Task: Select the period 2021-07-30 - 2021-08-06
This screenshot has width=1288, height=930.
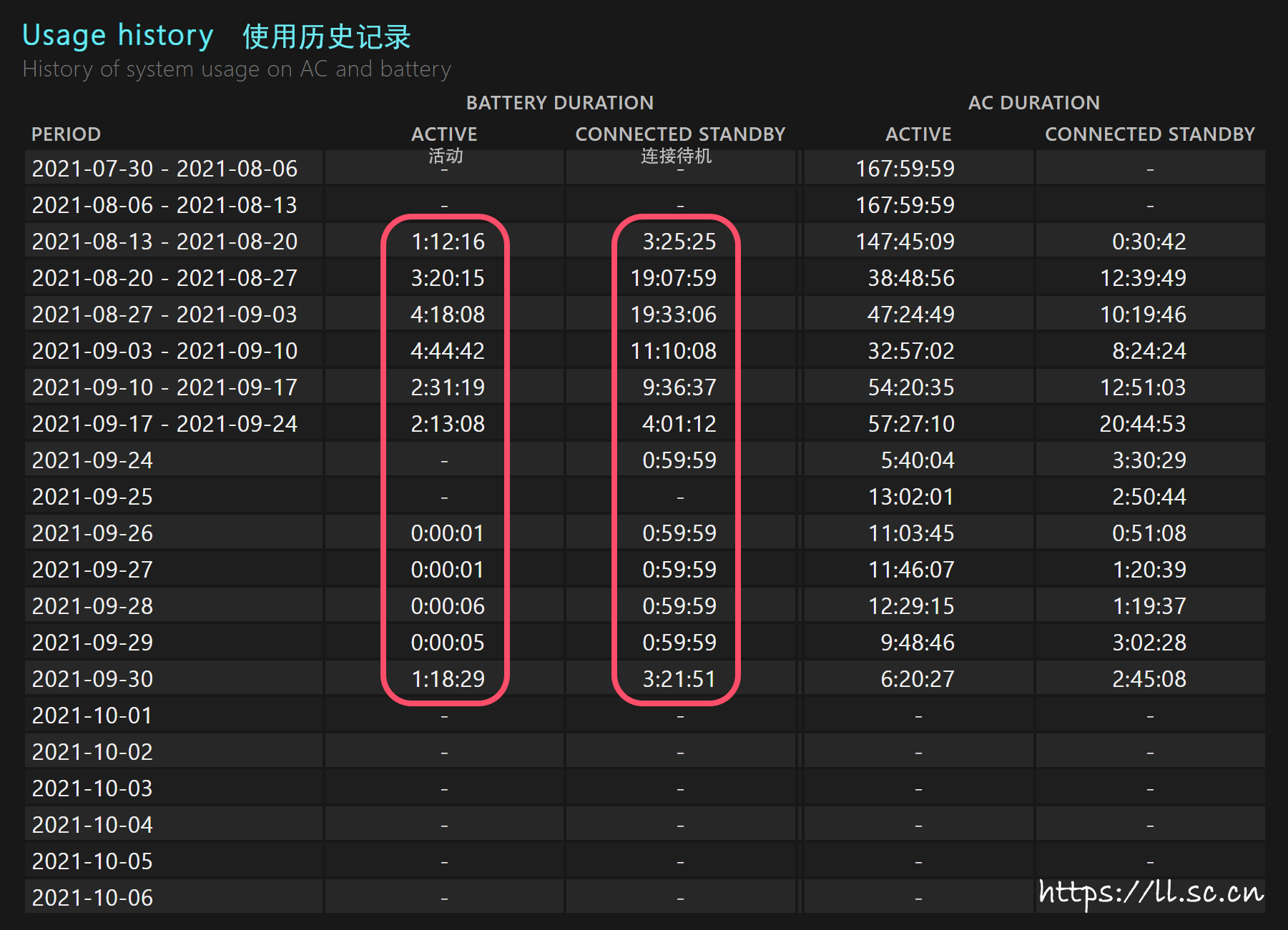Action: (x=164, y=169)
